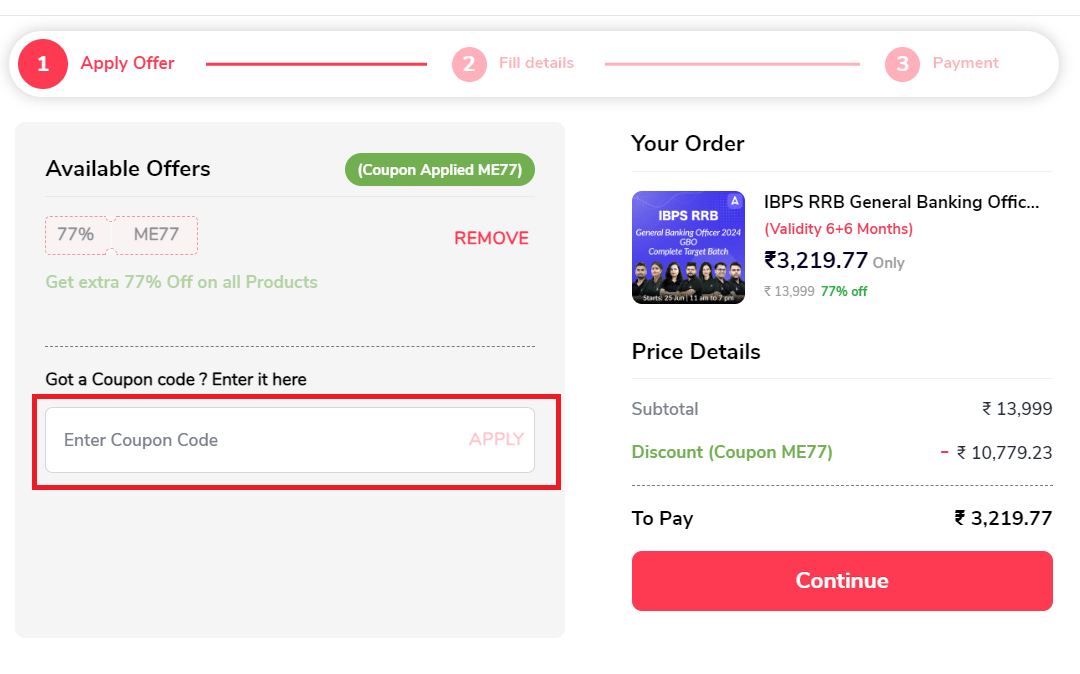Click the step 2 circle icon

(469, 64)
